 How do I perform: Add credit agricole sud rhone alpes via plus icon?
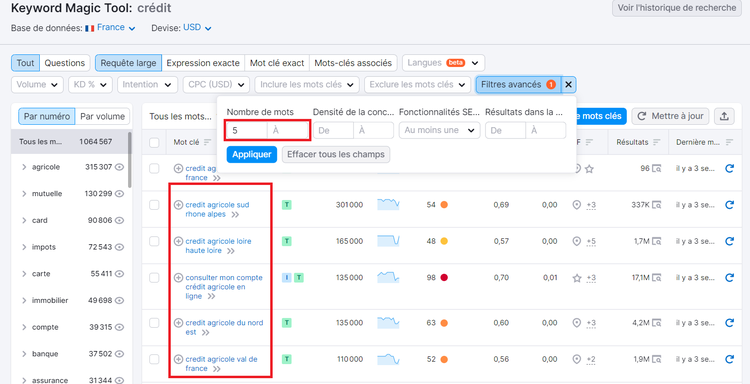click(x=178, y=205)
